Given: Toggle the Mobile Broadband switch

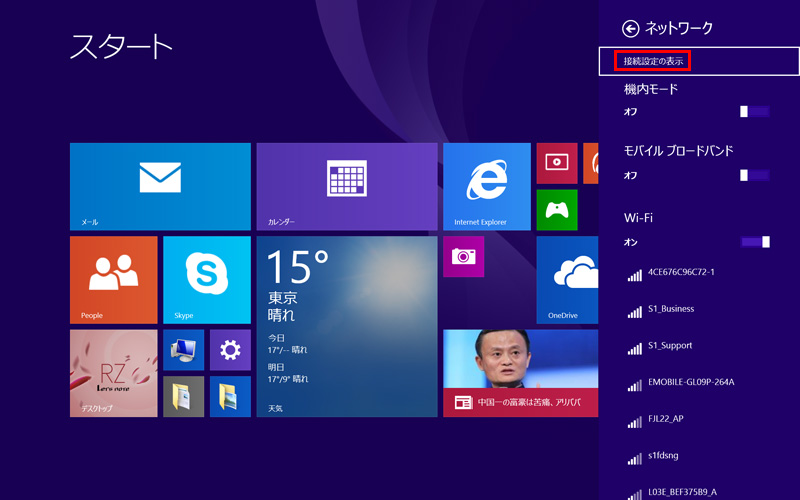Looking at the screenshot, I should [755, 175].
